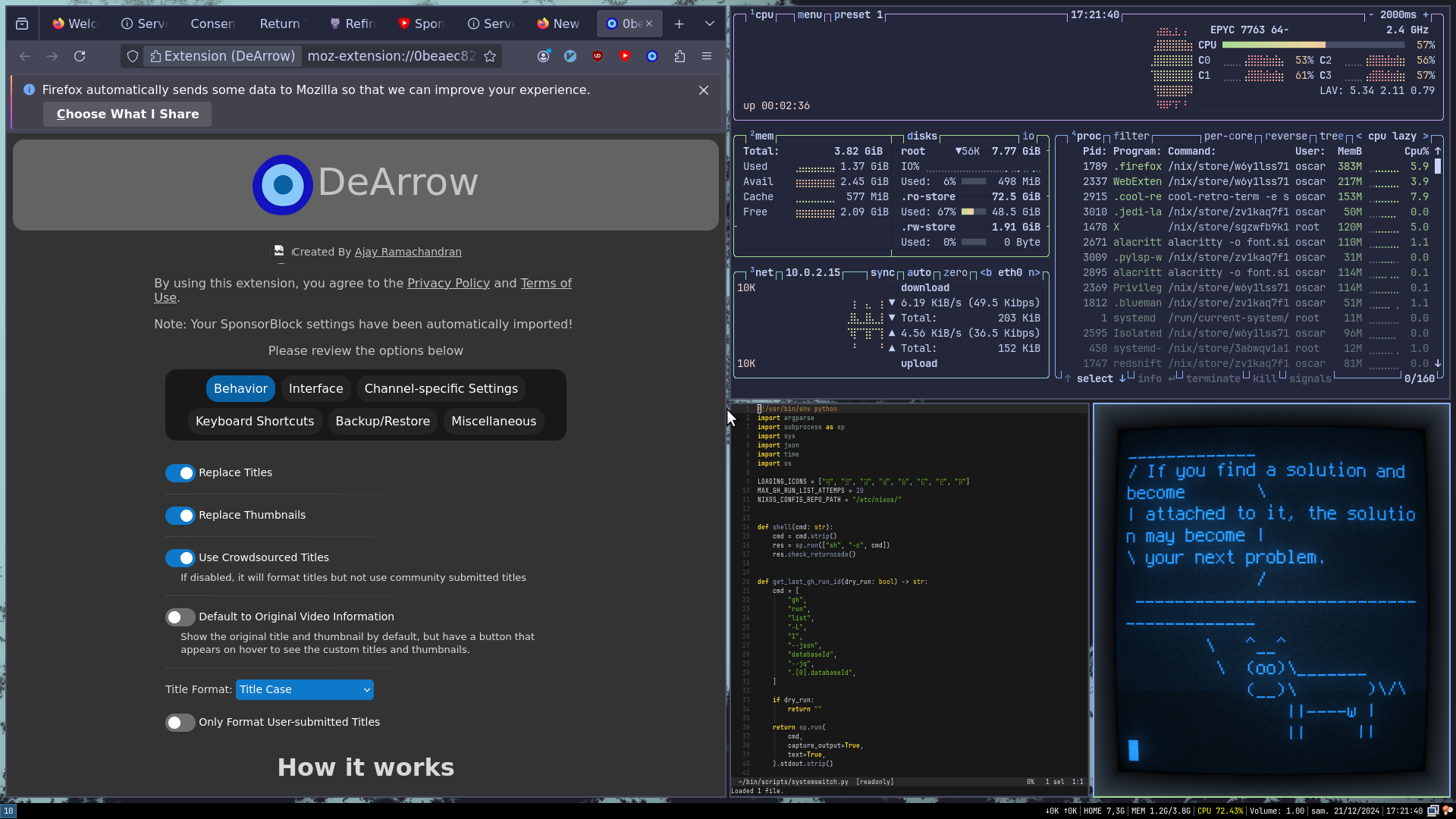Viewport: 1456px width, 819px height.
Task: Click zero option in btop net panel
Action: pos(955,273)
